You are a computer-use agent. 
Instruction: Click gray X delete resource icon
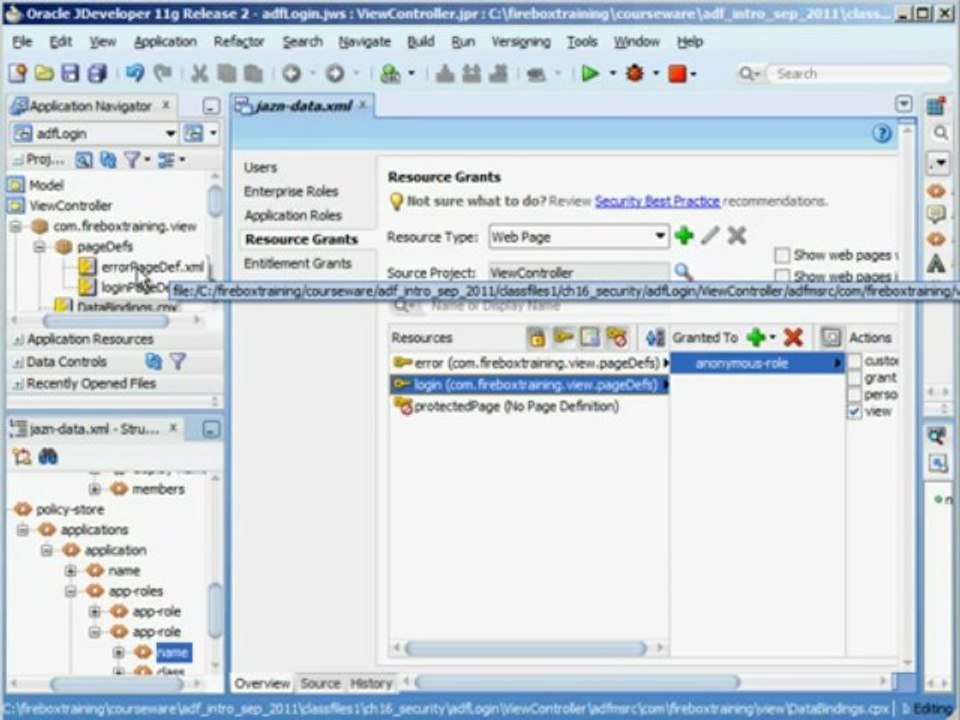737,236
